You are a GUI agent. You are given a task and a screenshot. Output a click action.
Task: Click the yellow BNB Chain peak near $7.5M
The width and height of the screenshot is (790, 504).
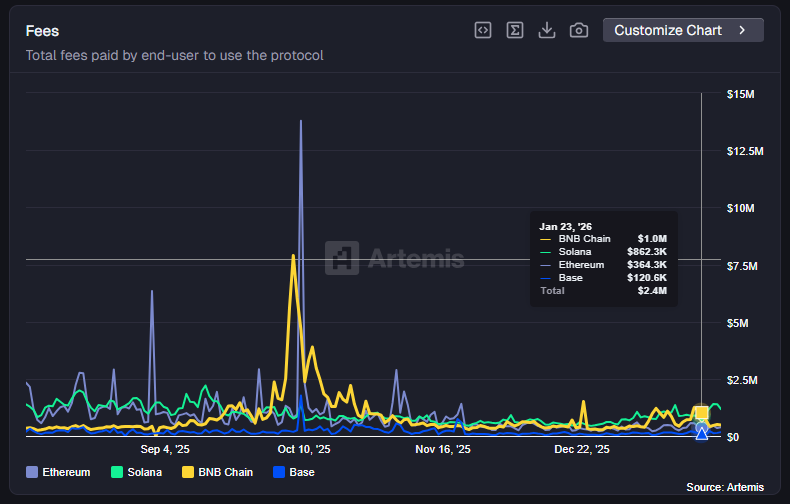pos(292,256)
